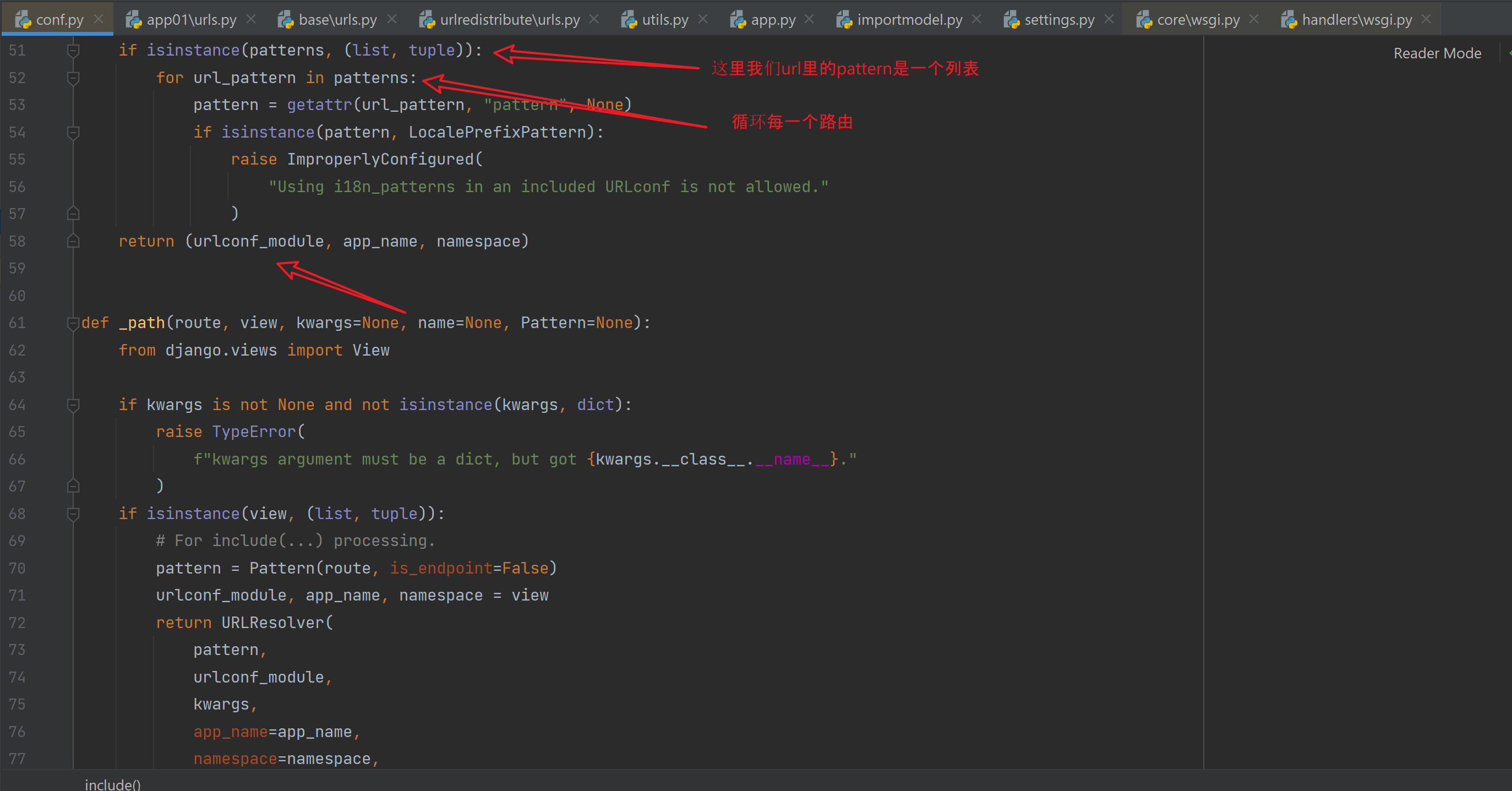
Task: Click line number 59 in the gutter
Action: pyautogui.click(x=17, y=268)
